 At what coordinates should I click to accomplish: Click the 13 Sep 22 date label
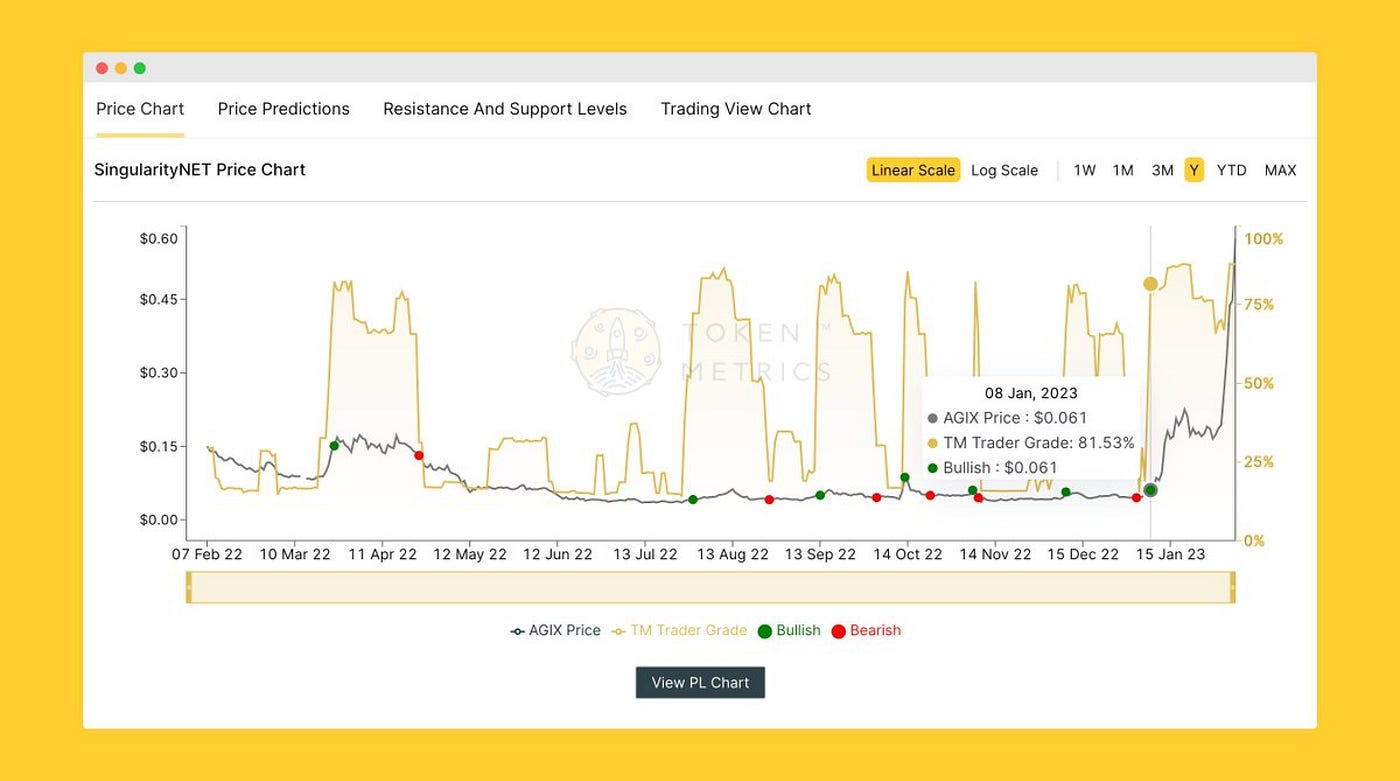pyautogui.click(x=821, y=554)
